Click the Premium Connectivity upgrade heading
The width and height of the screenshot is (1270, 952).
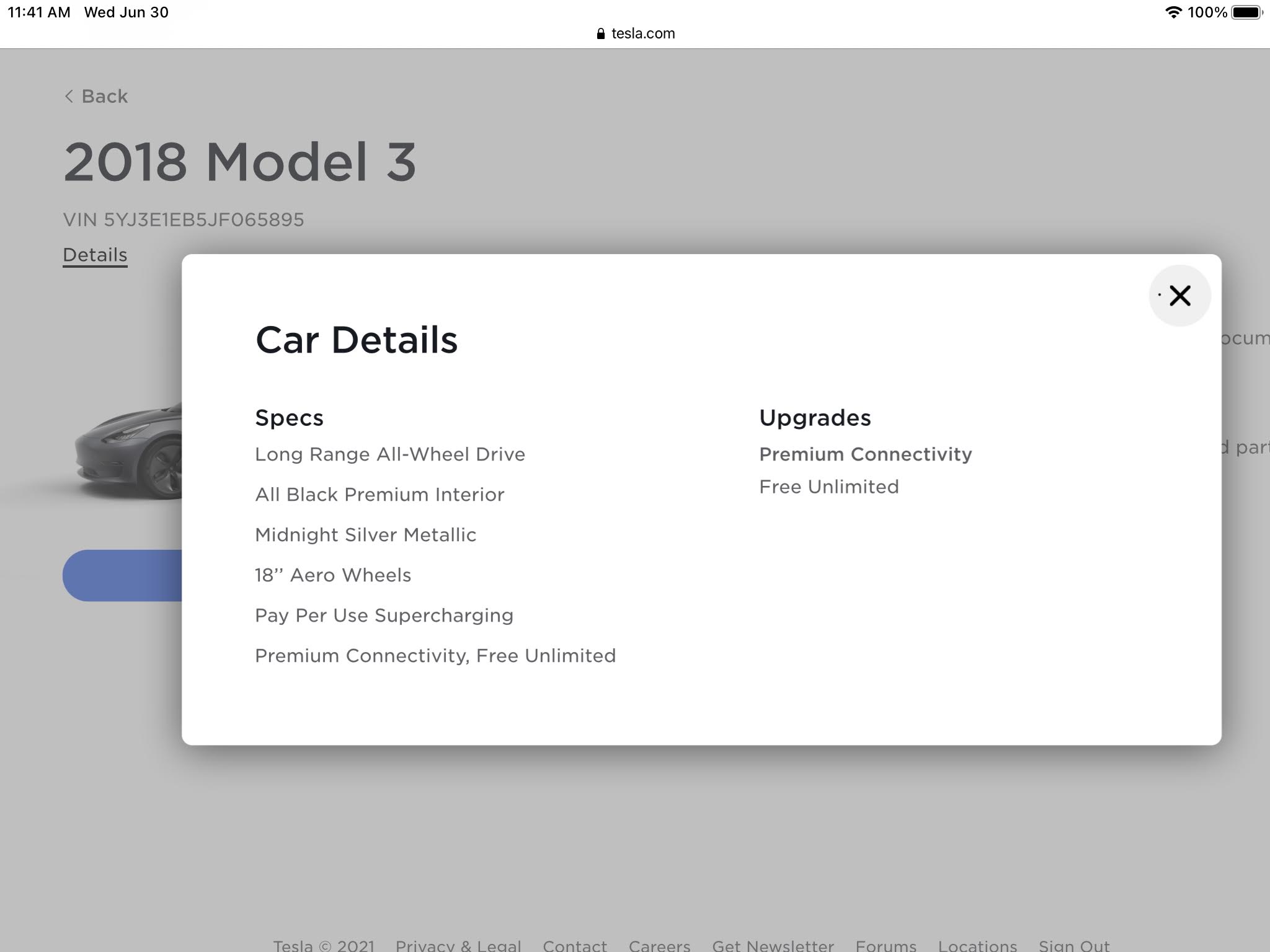pyautogui.click(x=865, y=454)
